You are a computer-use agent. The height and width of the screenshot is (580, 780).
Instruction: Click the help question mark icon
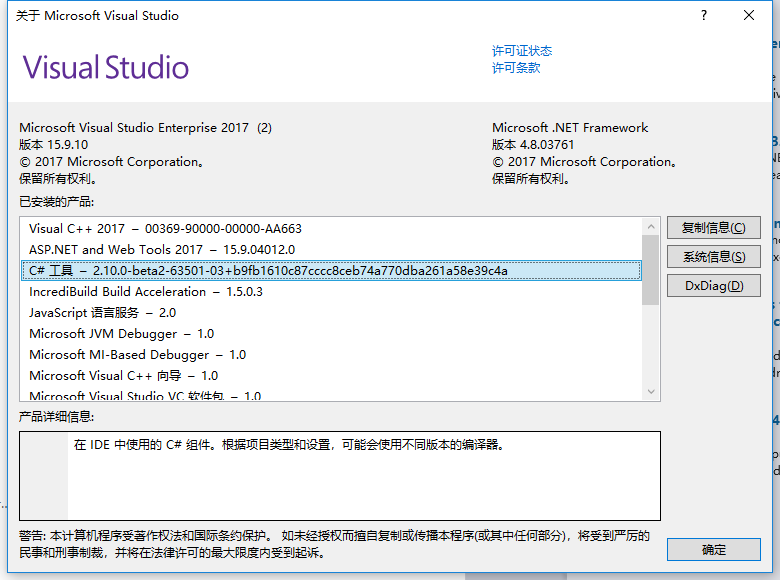pyautogui.click(x=703, y=15)
